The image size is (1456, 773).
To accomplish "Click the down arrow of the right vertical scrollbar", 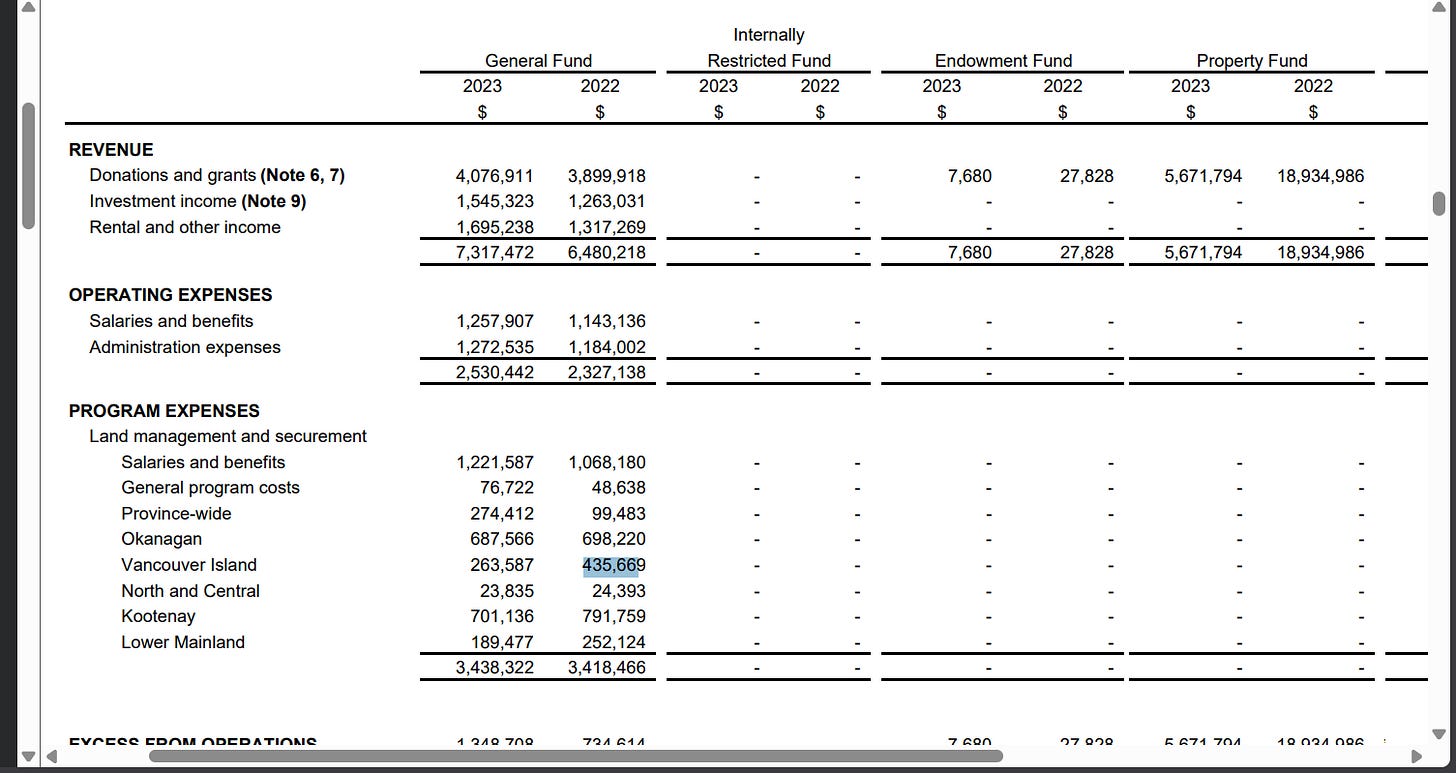I will 1439,736.
